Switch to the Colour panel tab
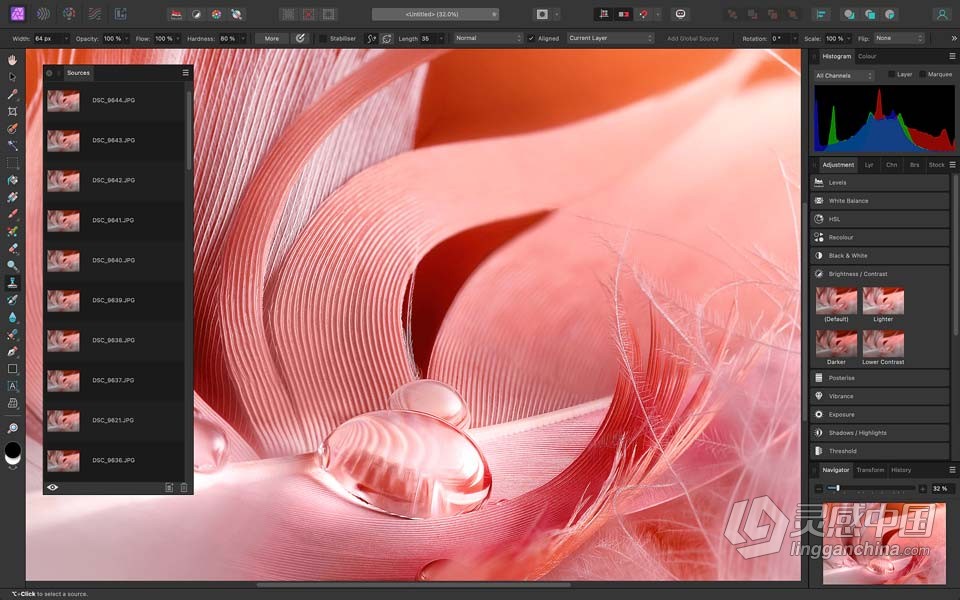The width and height of the screenshot is (960, 600). click(866, 56)
